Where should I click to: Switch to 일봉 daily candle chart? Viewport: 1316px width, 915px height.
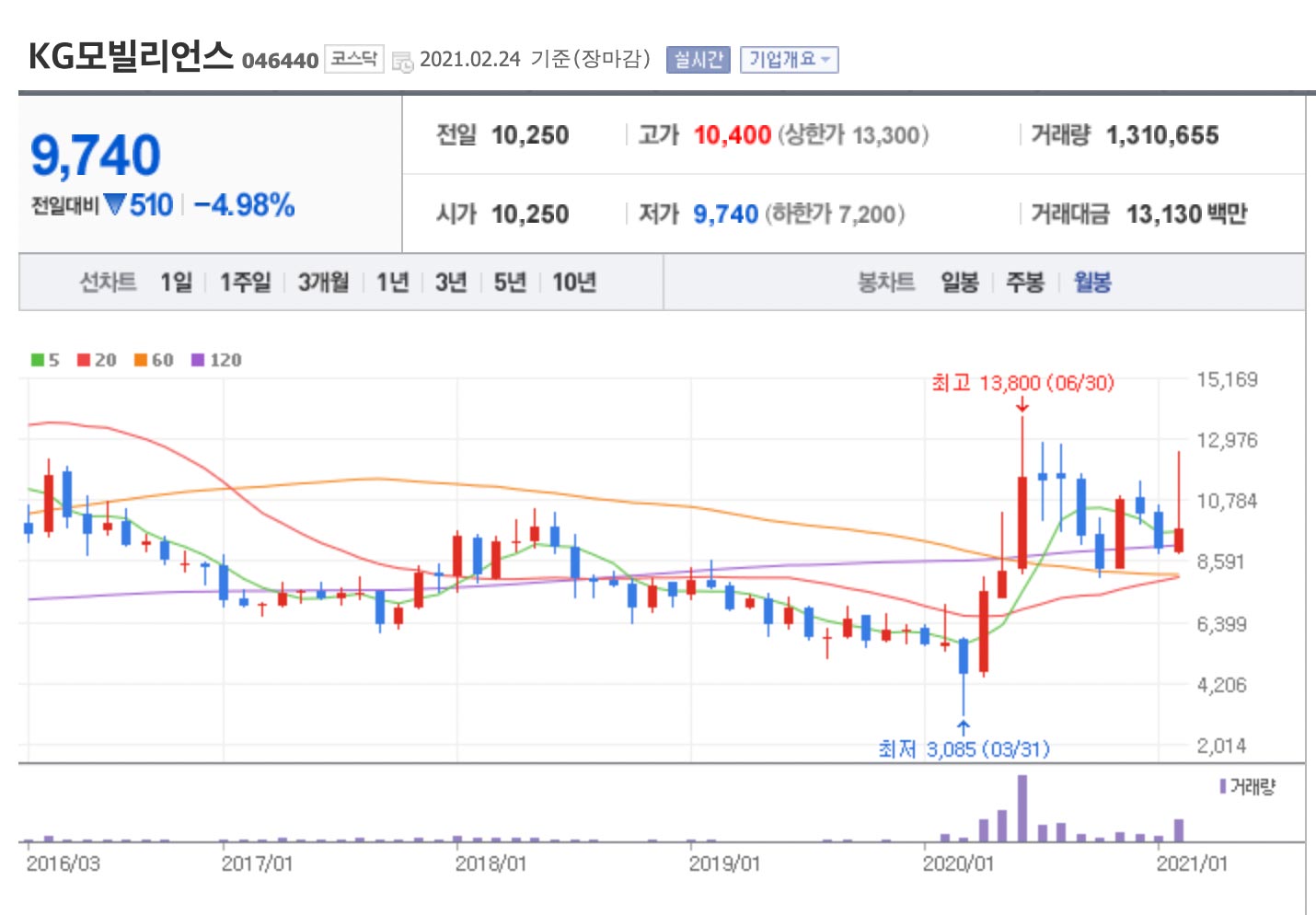tap(959, 282)
